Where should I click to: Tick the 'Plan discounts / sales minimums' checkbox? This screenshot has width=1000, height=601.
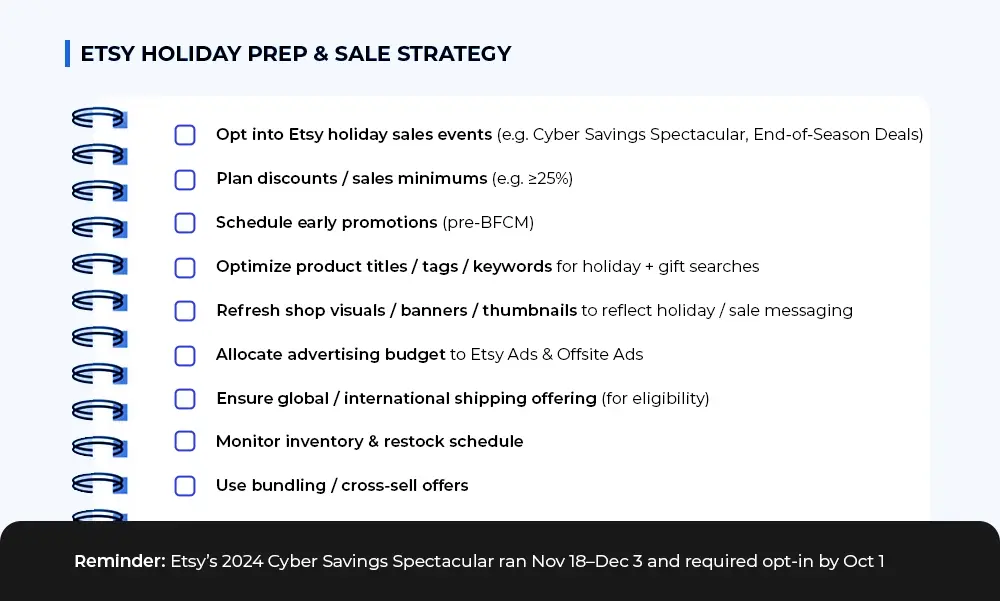pos(185,179)
